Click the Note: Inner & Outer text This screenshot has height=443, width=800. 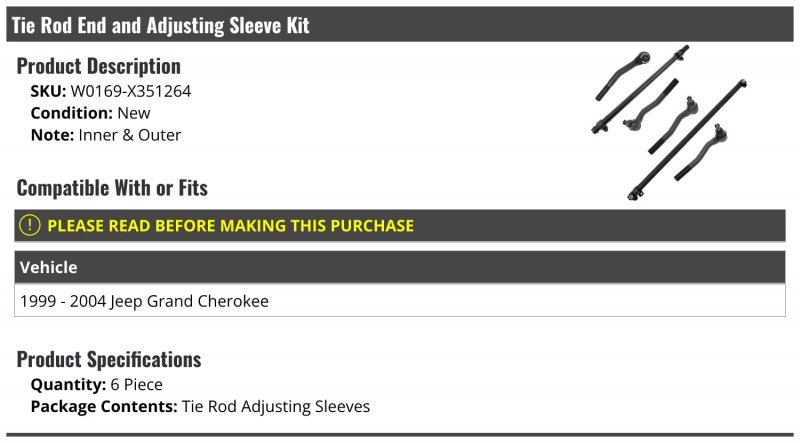tap(106, 135)
